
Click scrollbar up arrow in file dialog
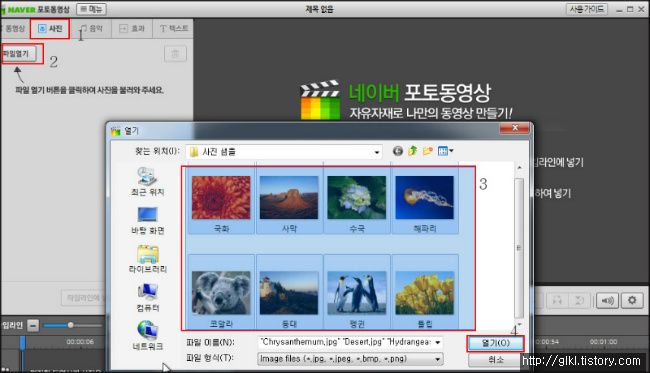[x=519, y=167]
